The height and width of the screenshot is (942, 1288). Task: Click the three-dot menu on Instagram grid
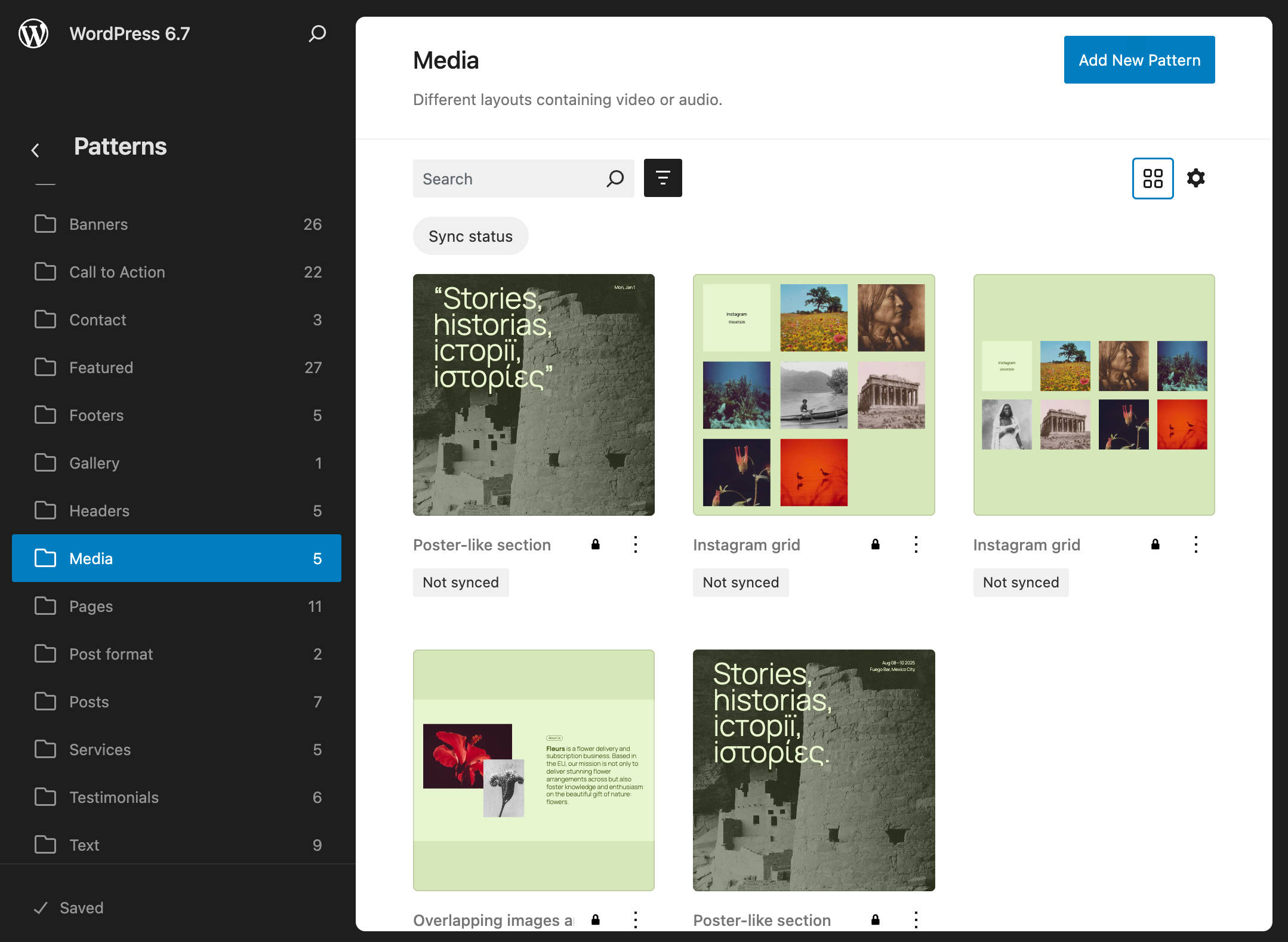pyautogui.click(x=916, y=544)
